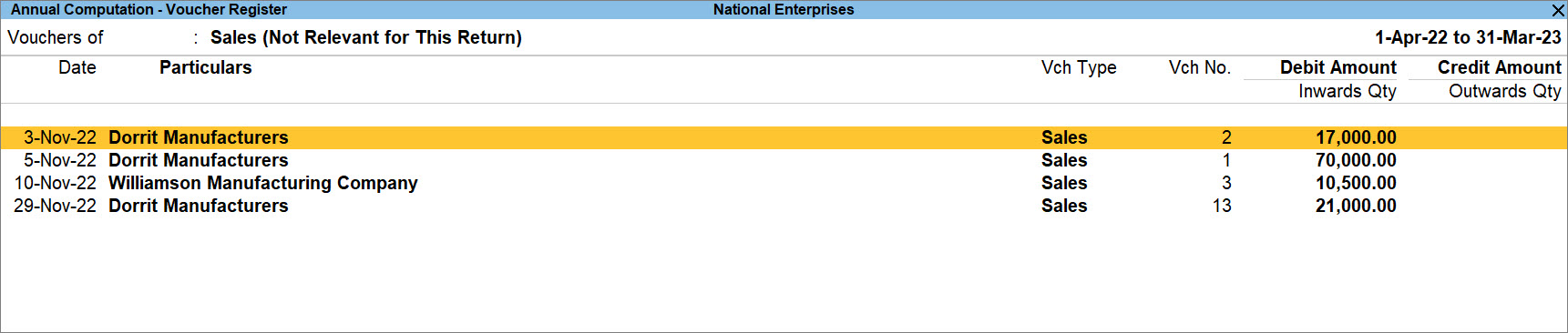
Task: Click Sales type in 10-Nov-22 row
Action: click(1064, 183)
